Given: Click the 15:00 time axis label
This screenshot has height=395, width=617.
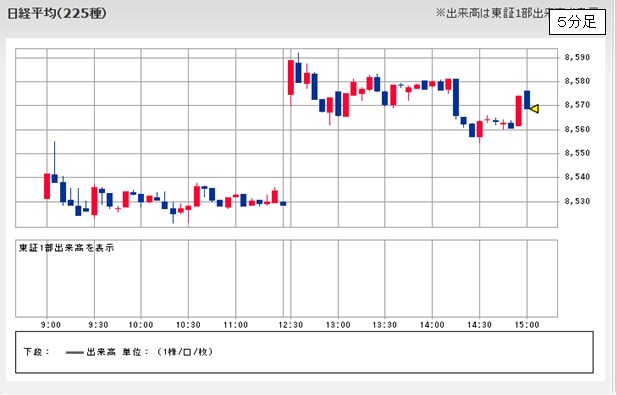Looking at the screenshot, I should (x=527, y=325).
